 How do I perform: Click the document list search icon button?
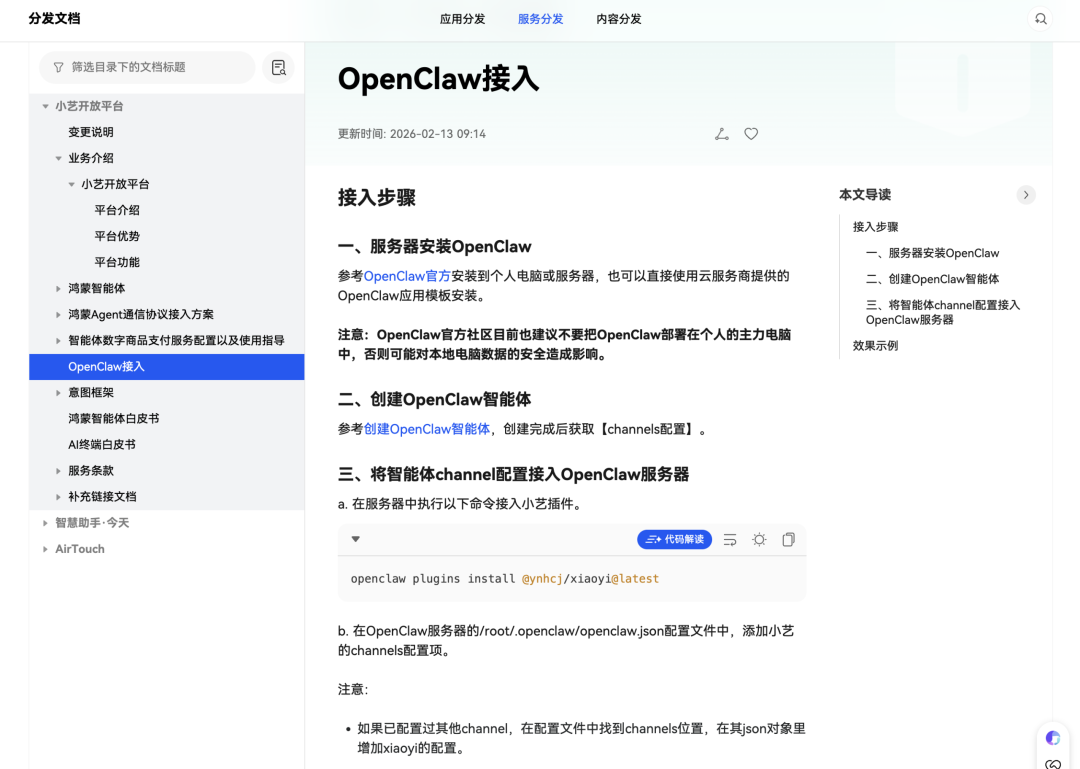278,68
